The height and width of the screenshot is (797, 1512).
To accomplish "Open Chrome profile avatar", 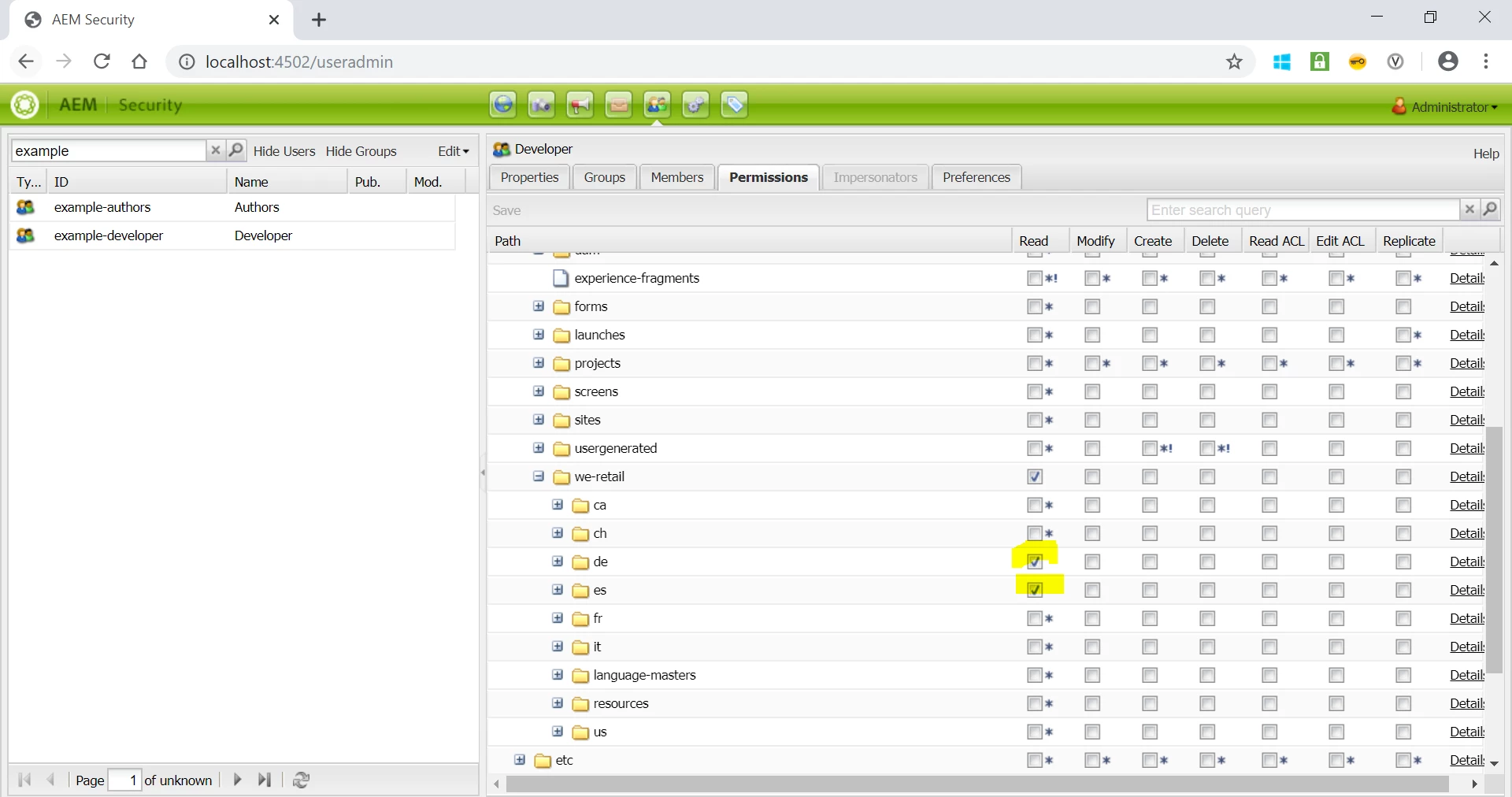I will pos(1447,61).
